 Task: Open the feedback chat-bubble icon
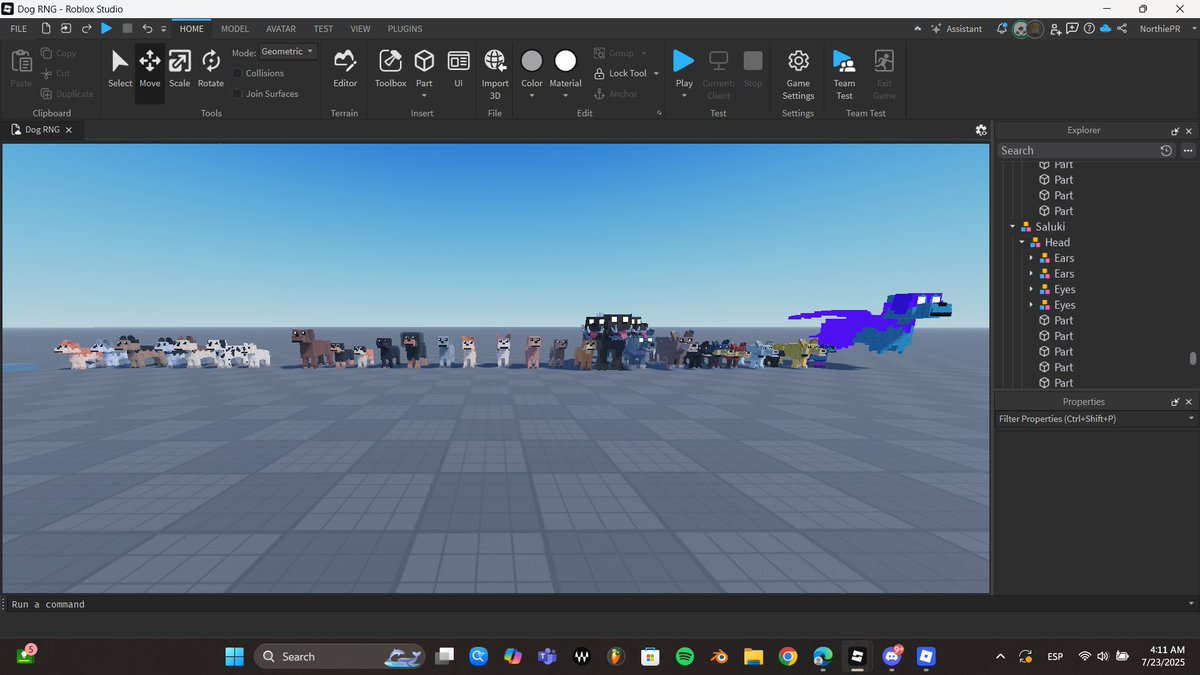[1072, 29]
